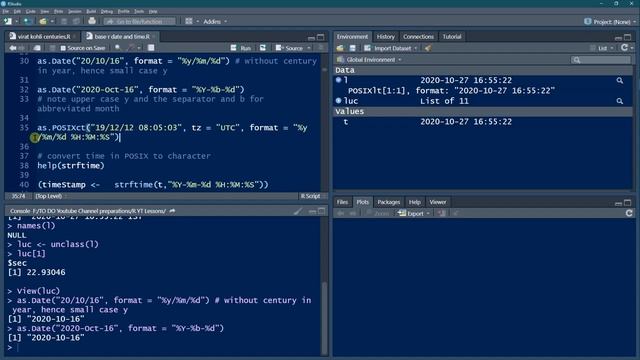Screen dimensions: 640x360
Task: Open workspace panes layout icon
Action: click(189, 21)
